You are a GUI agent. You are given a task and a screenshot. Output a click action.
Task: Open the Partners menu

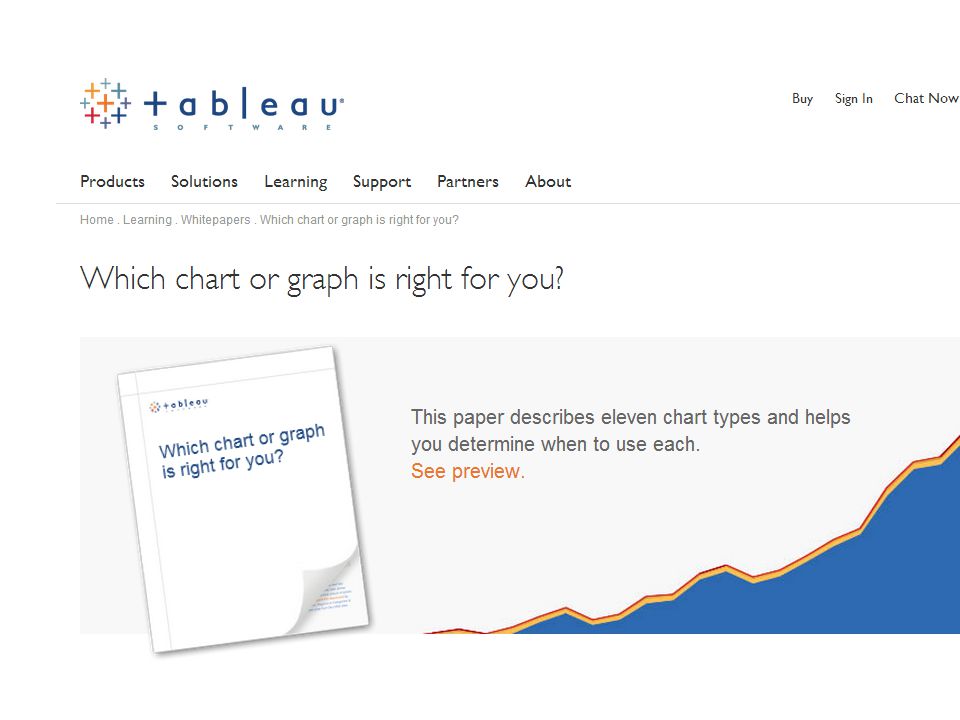(468, 182)
